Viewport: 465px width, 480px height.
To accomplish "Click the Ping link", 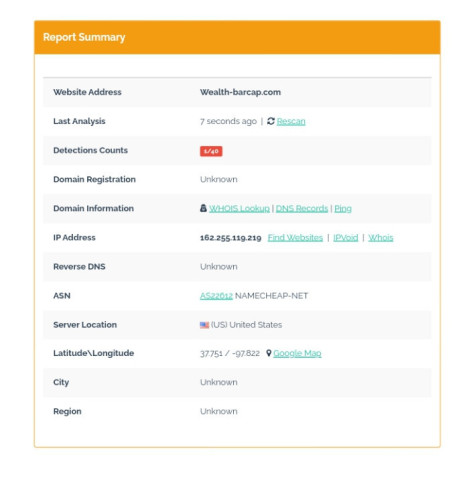I will (343, 209).
